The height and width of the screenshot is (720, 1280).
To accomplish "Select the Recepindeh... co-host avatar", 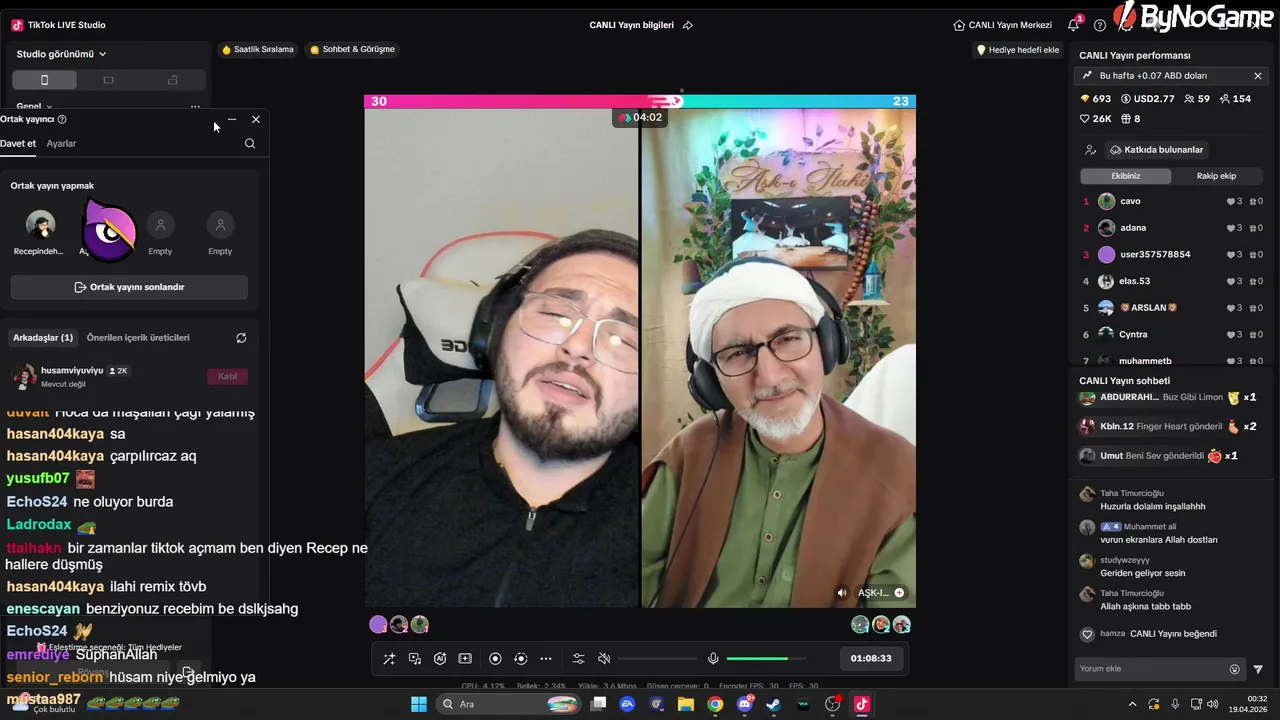I will [x=40, y=225].
